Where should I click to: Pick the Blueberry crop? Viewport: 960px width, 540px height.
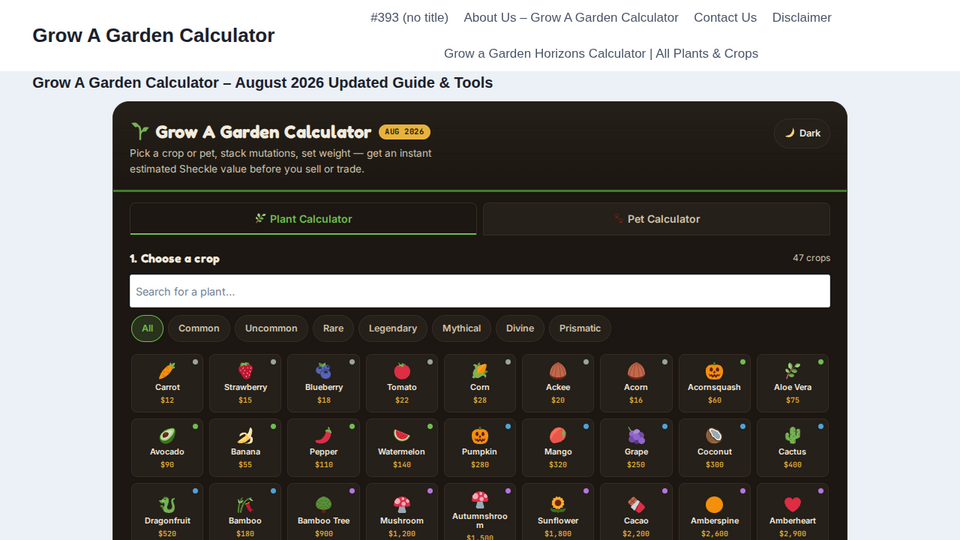pyautogui.click(x=324, y=383)
